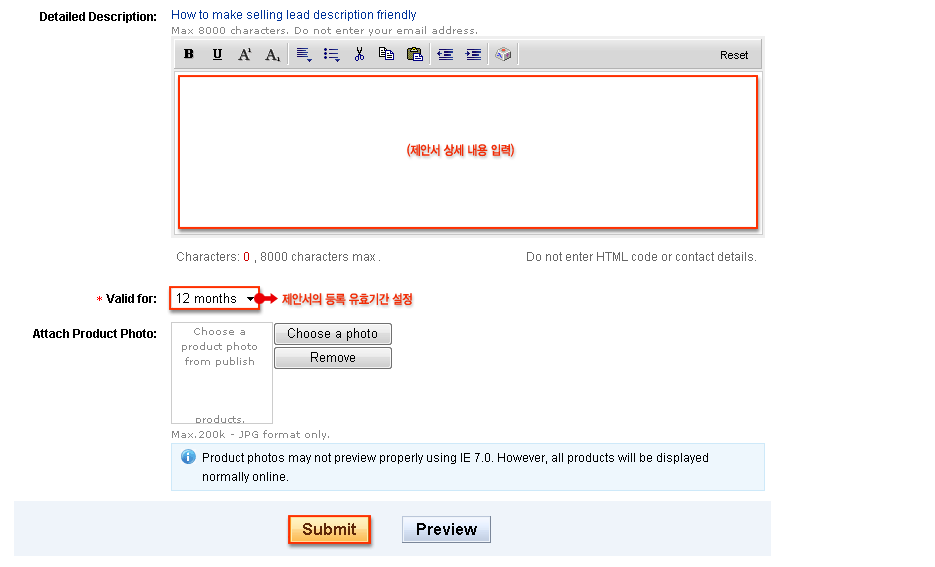Viewport: 935px width, 567px height.
Task: Click the product photo placeholder box
Action: pos(222,373)
